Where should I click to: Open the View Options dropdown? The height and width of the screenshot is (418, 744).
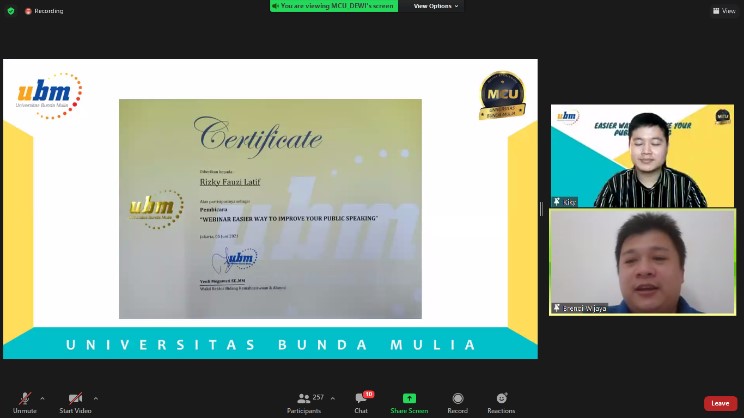pos(436,6)
